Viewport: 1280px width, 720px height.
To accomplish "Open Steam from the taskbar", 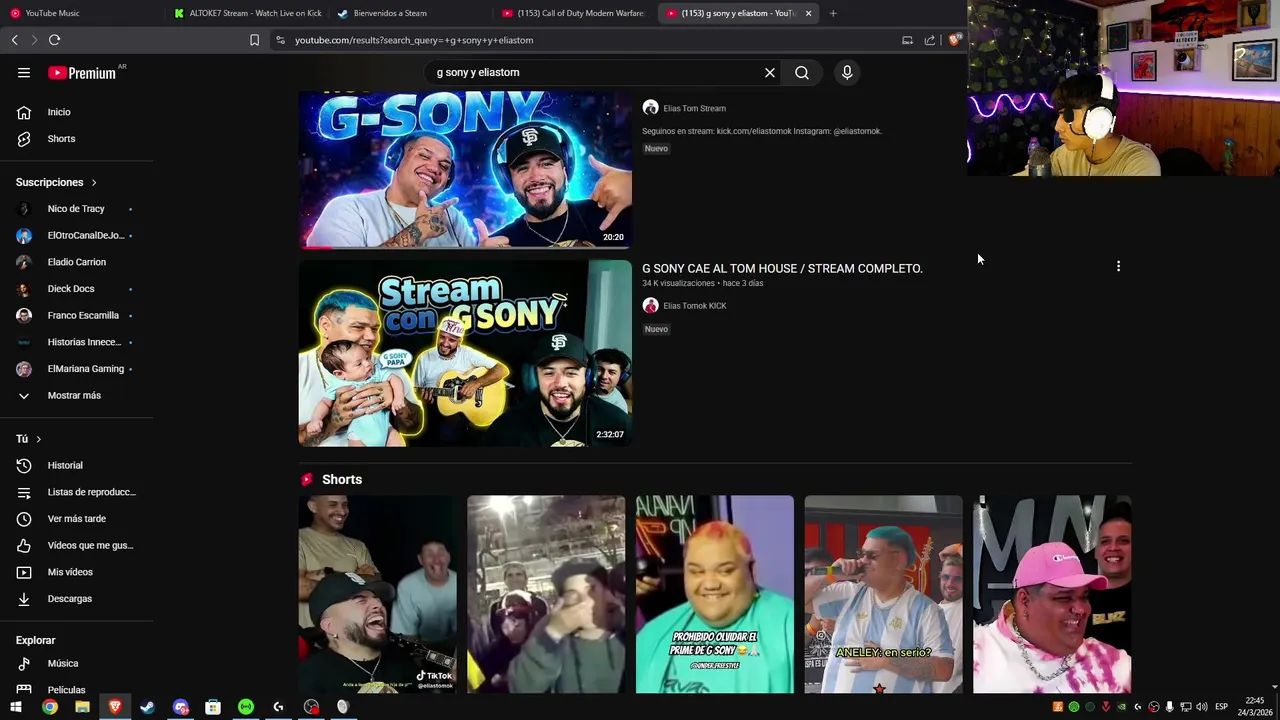I will click(147, 707).
